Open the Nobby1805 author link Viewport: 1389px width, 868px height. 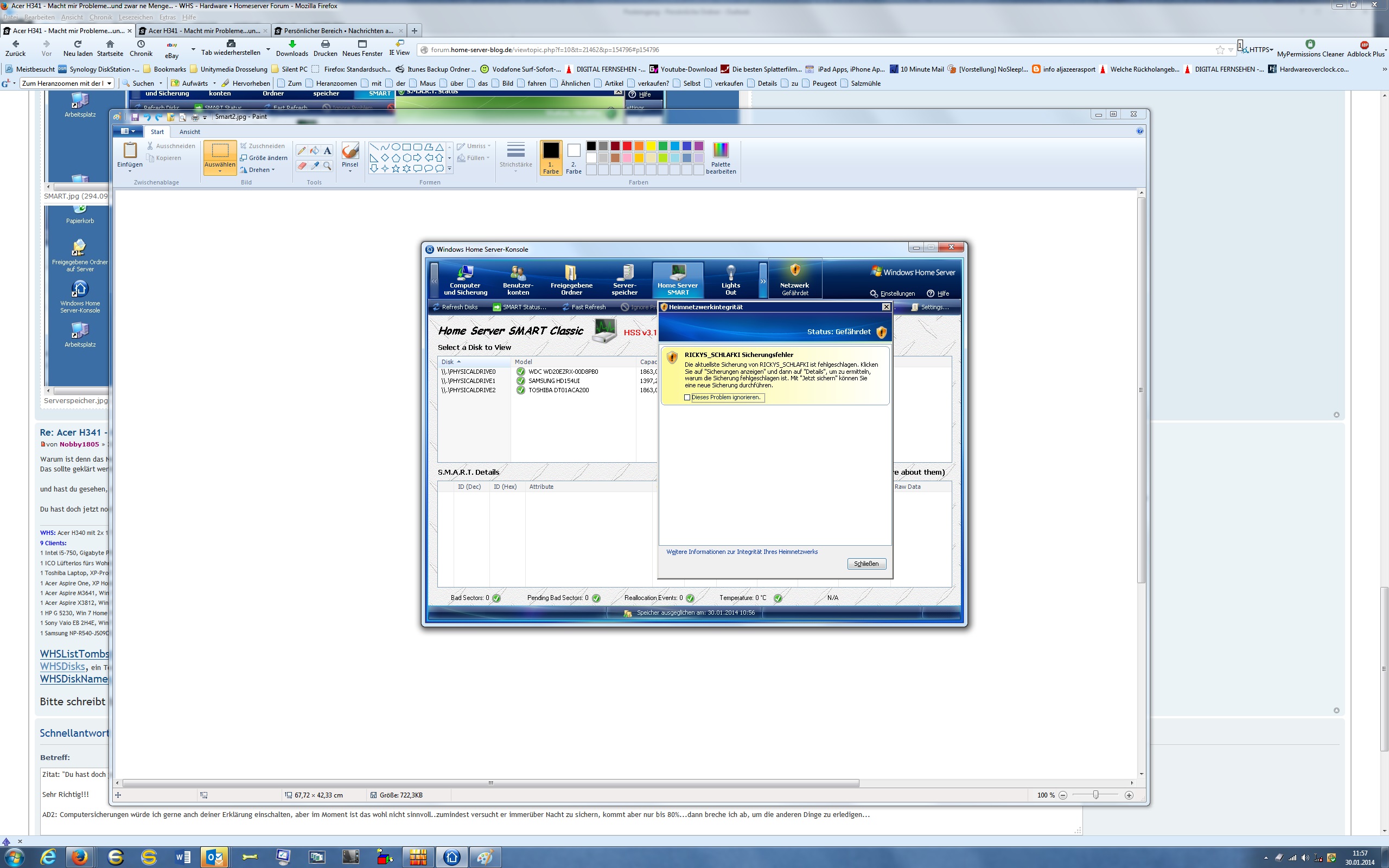click(x=79, y=444)
